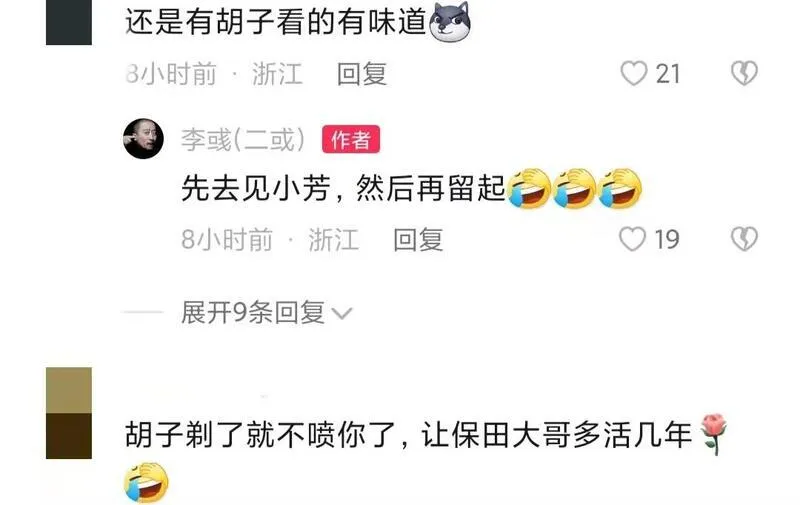Click the first laughing-crying emoji in the reply
Screen dimensions: 800x505
(x=529, y=189)
